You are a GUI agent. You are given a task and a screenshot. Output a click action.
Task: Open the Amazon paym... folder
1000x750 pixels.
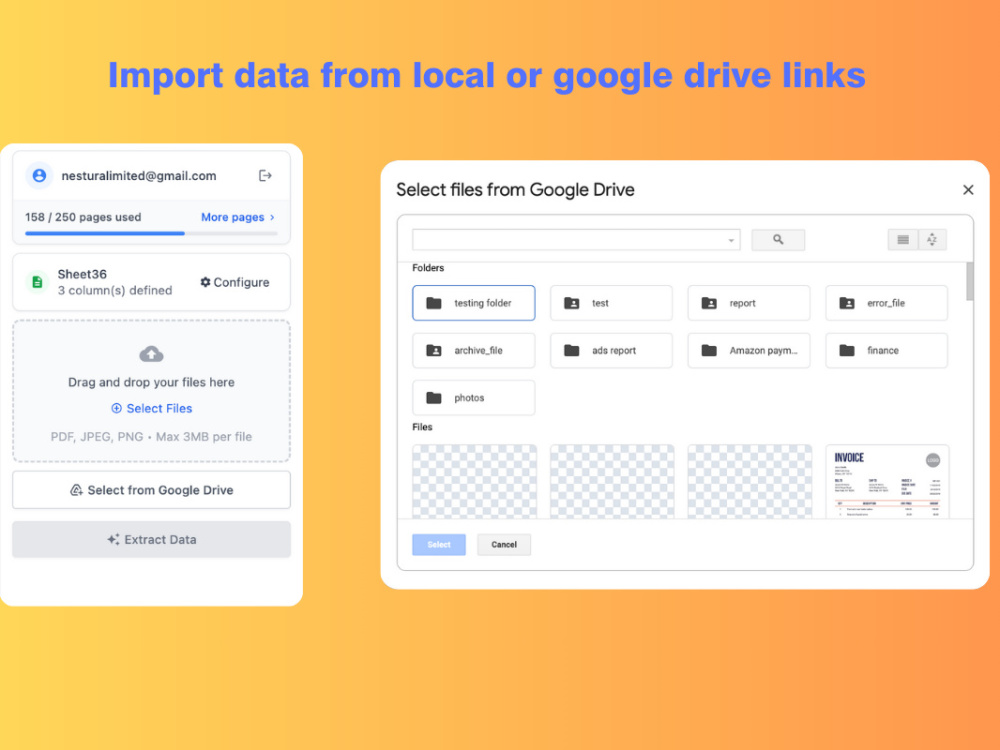(x=749, y=350)
